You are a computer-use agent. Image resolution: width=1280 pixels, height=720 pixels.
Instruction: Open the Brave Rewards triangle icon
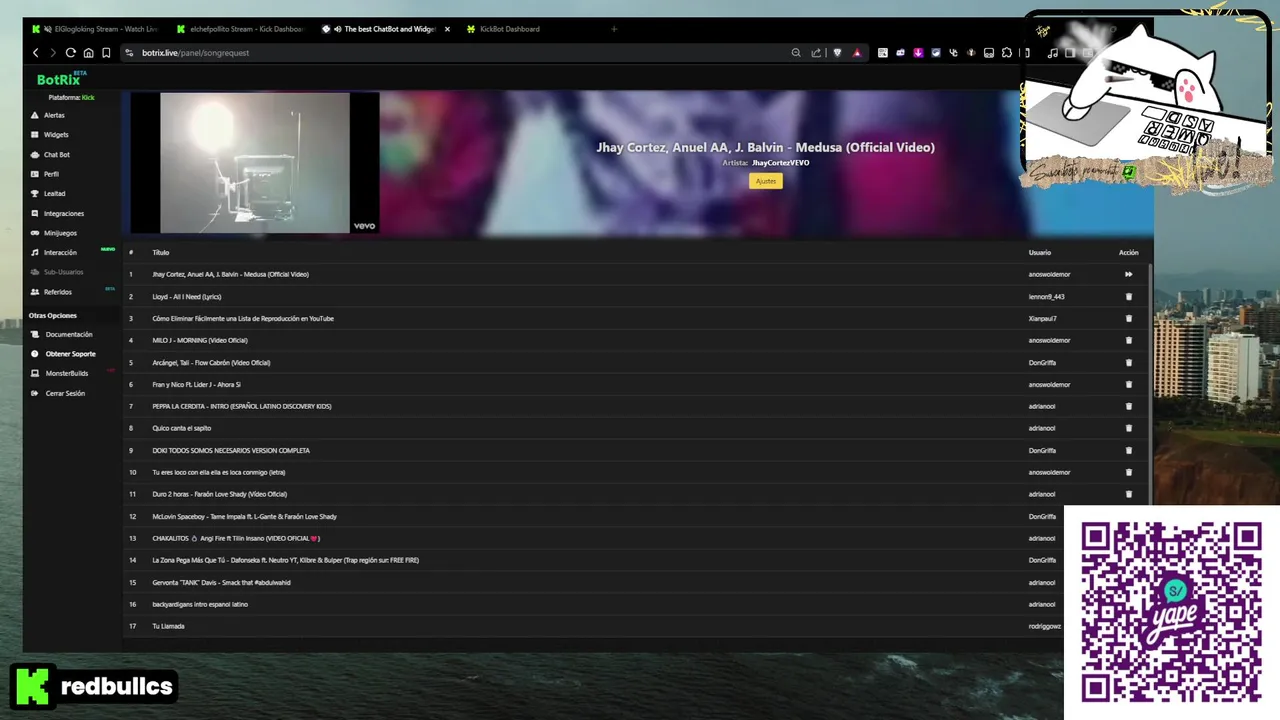tap(857, 53)
